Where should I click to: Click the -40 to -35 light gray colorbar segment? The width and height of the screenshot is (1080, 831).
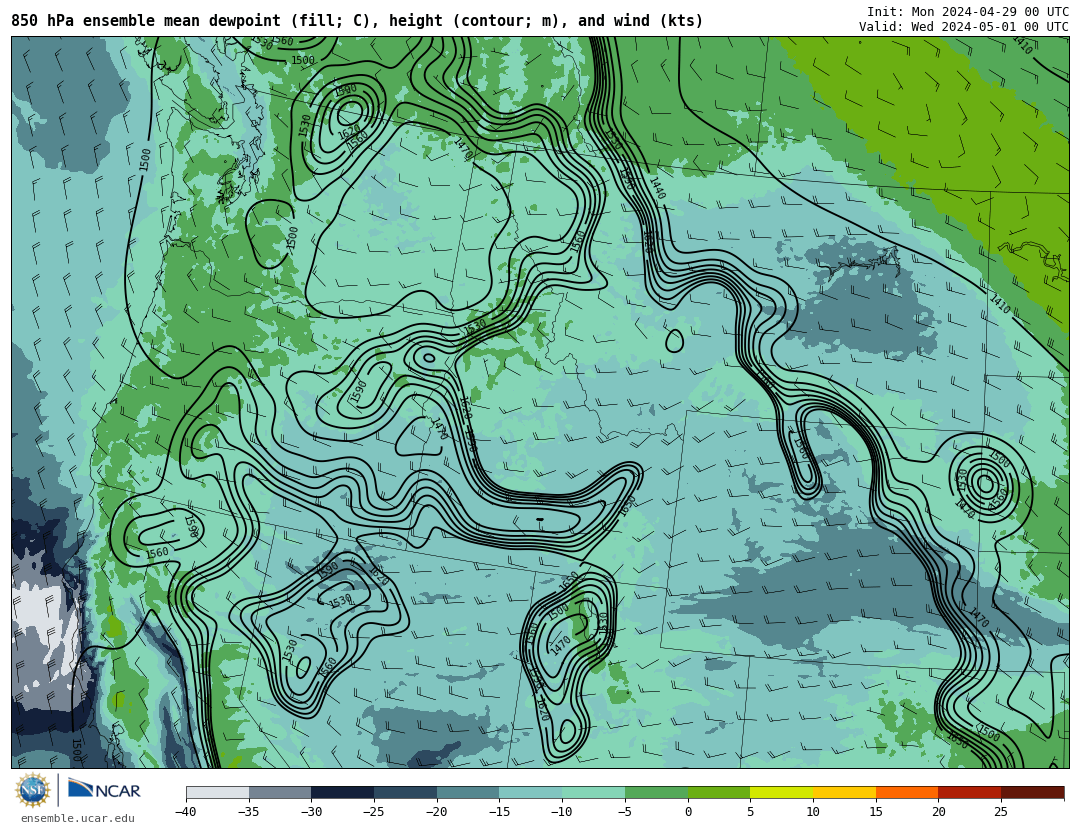[218, 792]
